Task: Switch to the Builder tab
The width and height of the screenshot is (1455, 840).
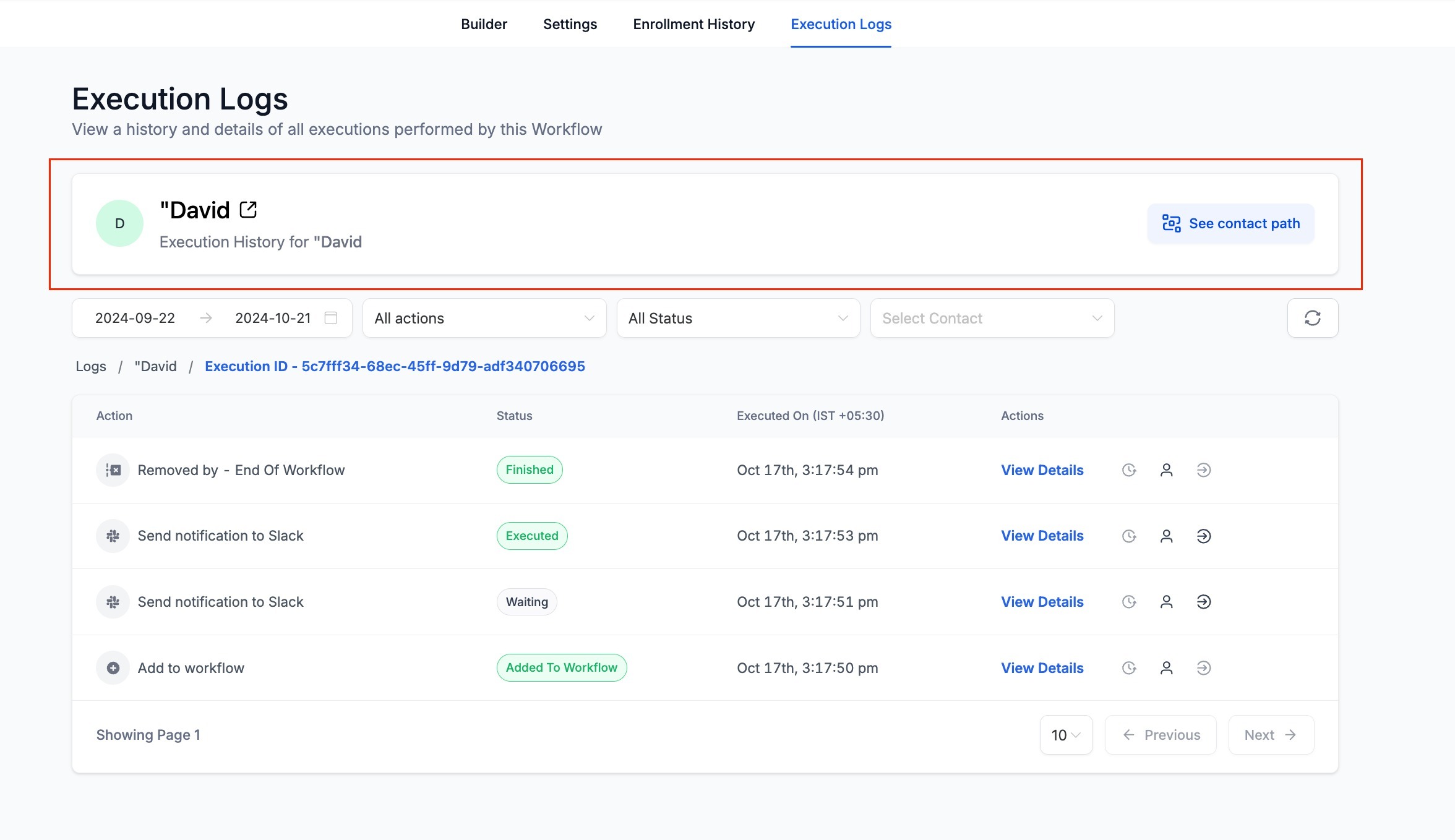Action: (x=484, y=24)
